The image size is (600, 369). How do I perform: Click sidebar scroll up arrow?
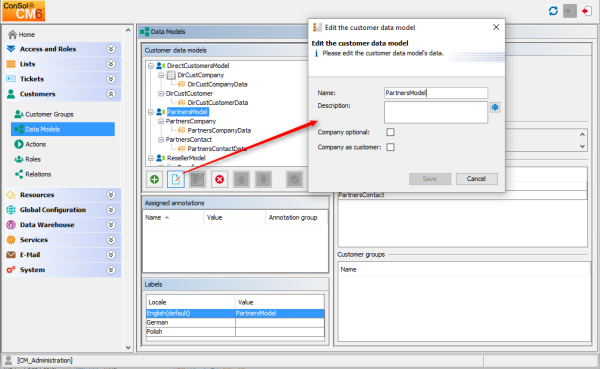[128, 30]
